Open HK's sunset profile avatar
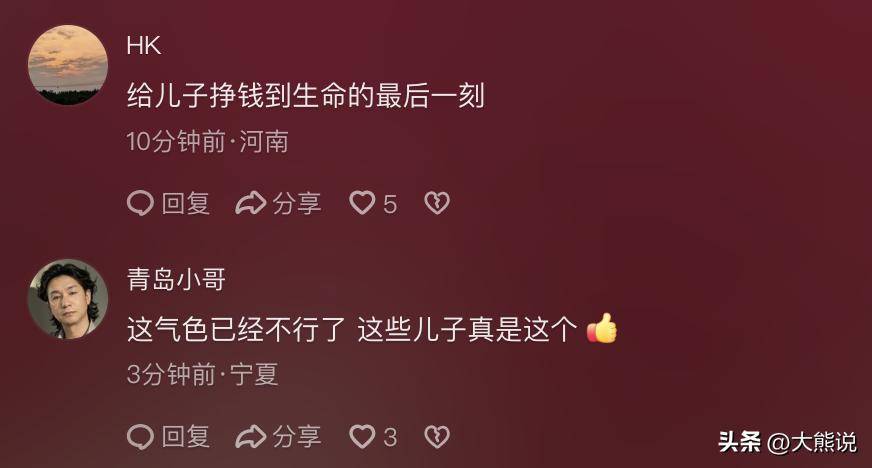Viewport: 872px width, 468px height. coord(68,64)
